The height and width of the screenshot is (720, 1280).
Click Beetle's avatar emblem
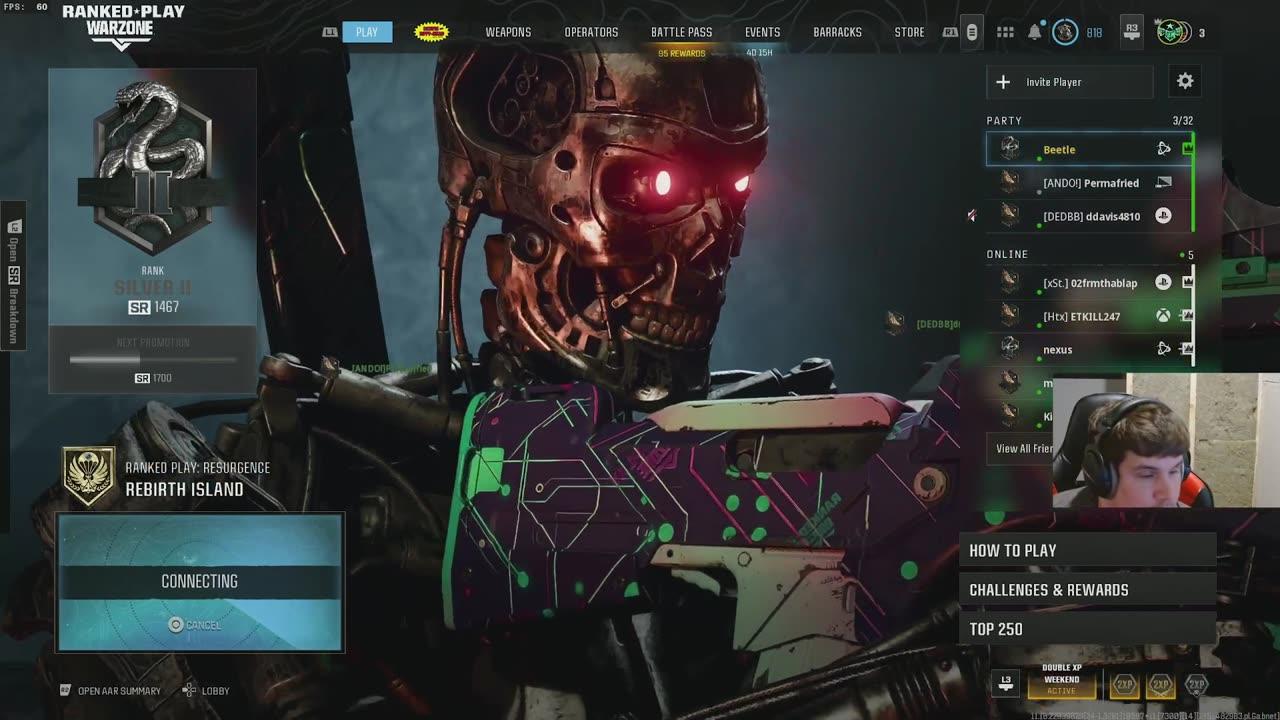tap(1010, 149)
